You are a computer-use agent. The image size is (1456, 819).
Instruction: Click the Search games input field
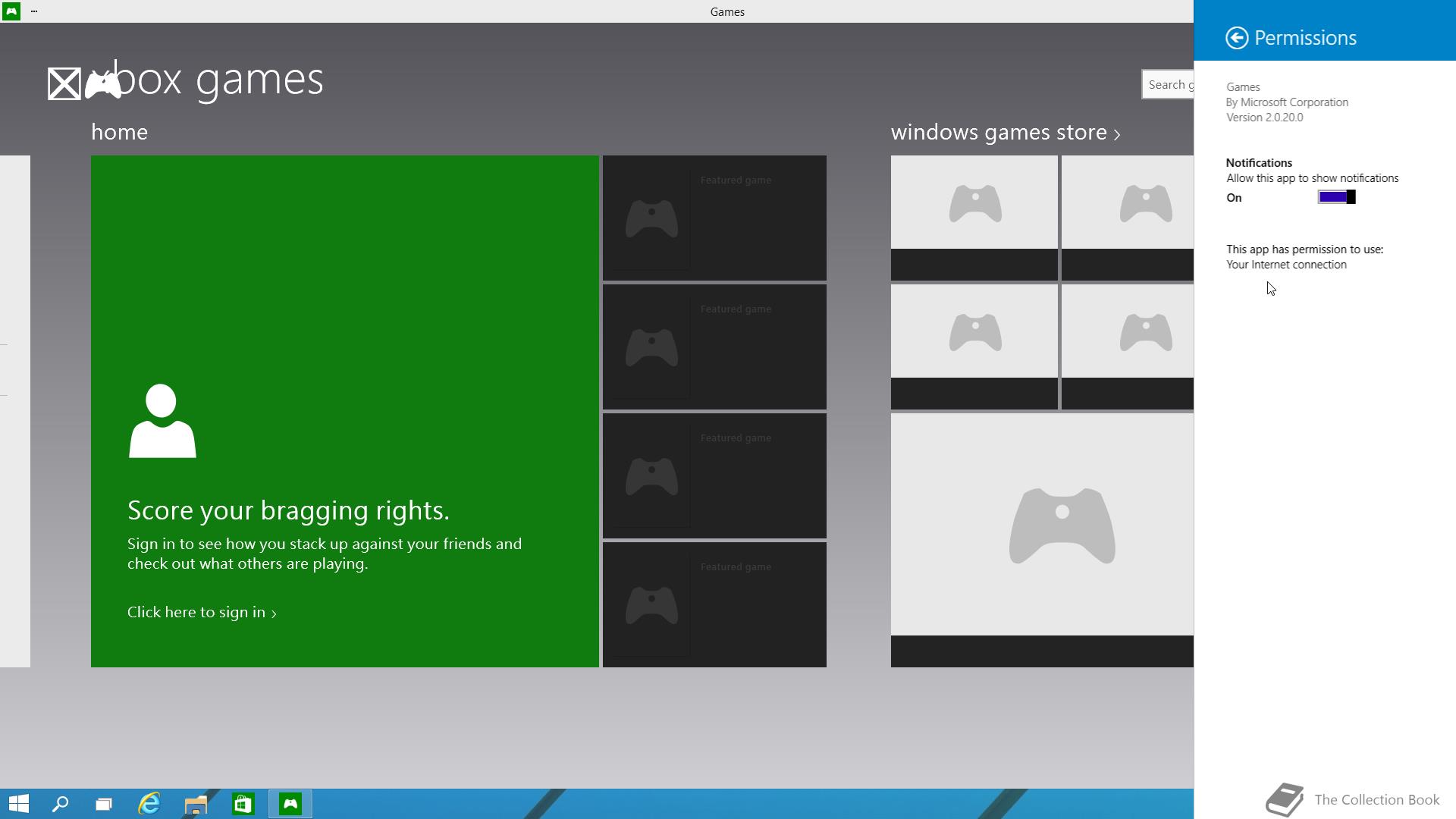[x=1168, y=84]
